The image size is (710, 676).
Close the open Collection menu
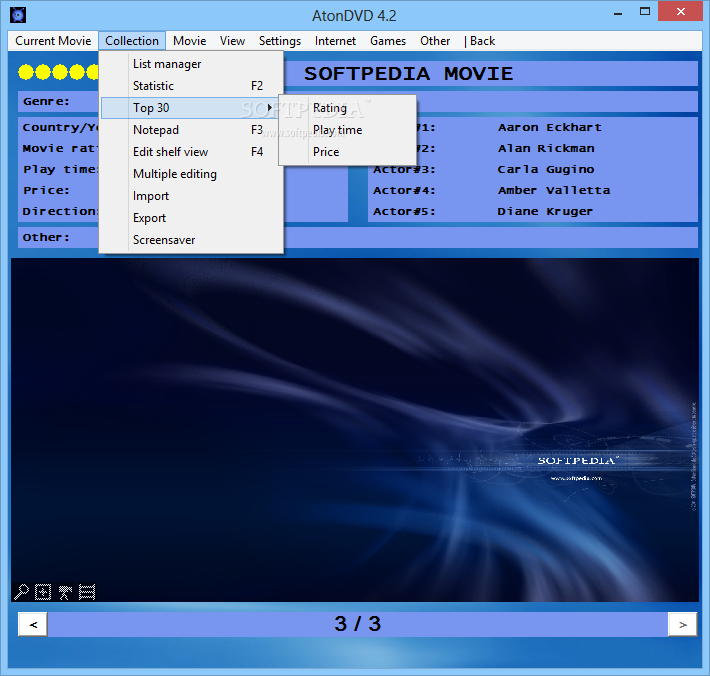pyautogui.click(x=132, y=41)
